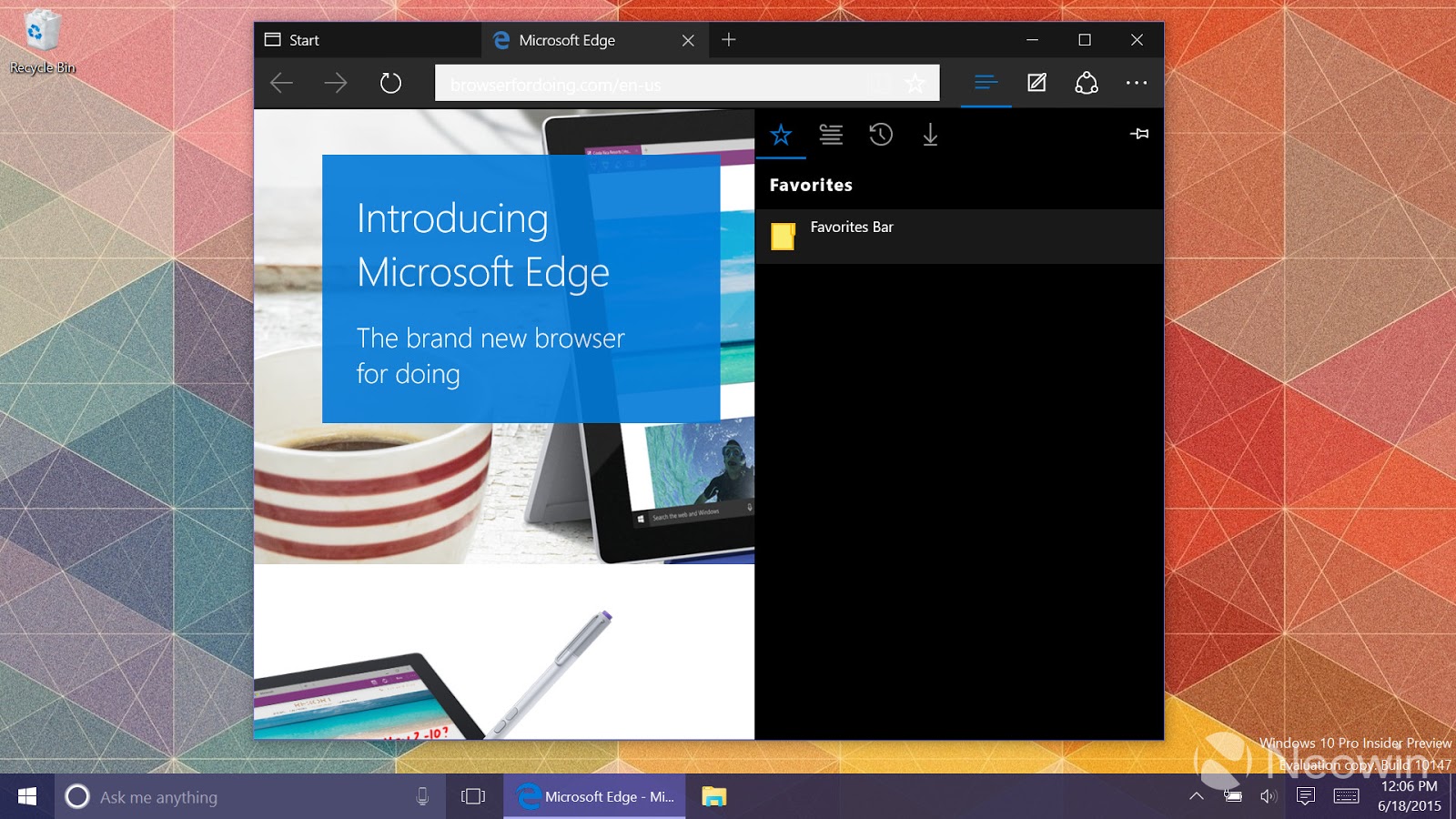Open the More actions ellipsis menu
Image resolution: width=1456 pixels, height=819 pixels.
pos(1137,83)
